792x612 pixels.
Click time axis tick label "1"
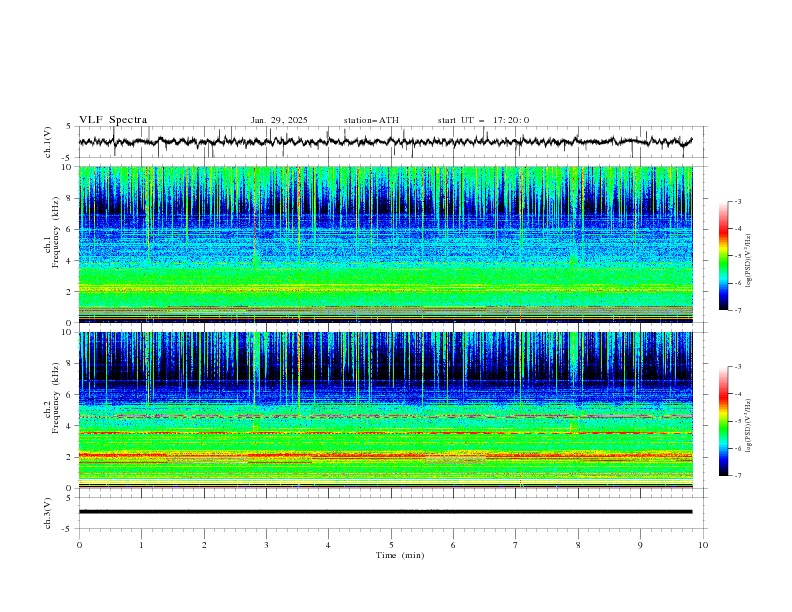141,545
